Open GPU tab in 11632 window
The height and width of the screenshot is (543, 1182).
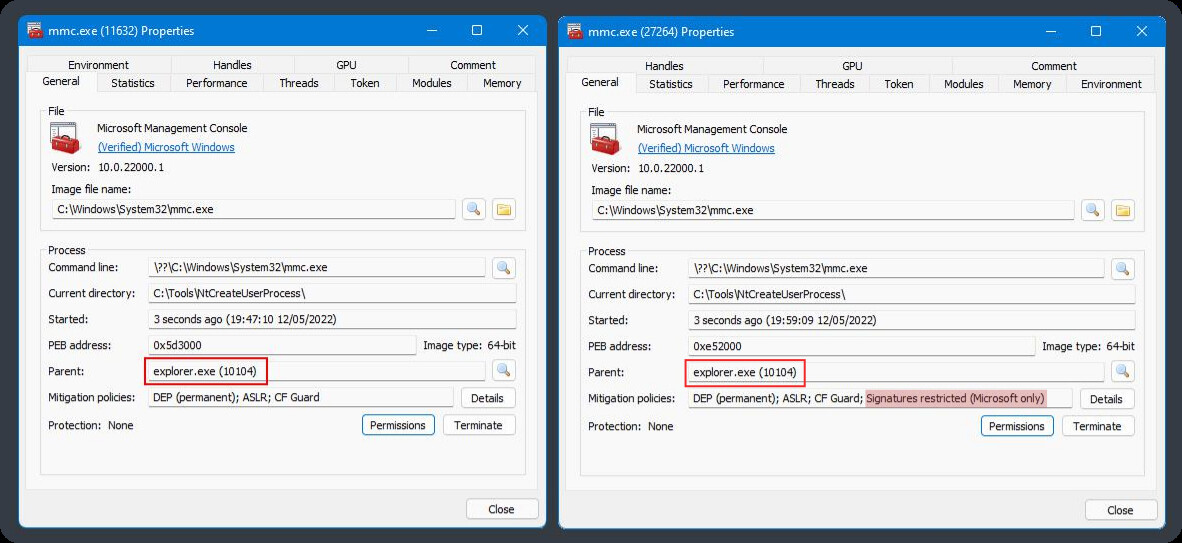[347, 65]
